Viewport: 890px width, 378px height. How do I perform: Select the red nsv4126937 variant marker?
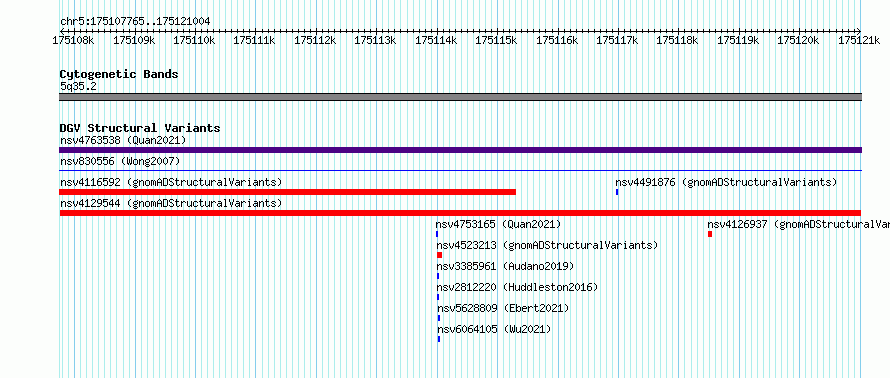710,234
